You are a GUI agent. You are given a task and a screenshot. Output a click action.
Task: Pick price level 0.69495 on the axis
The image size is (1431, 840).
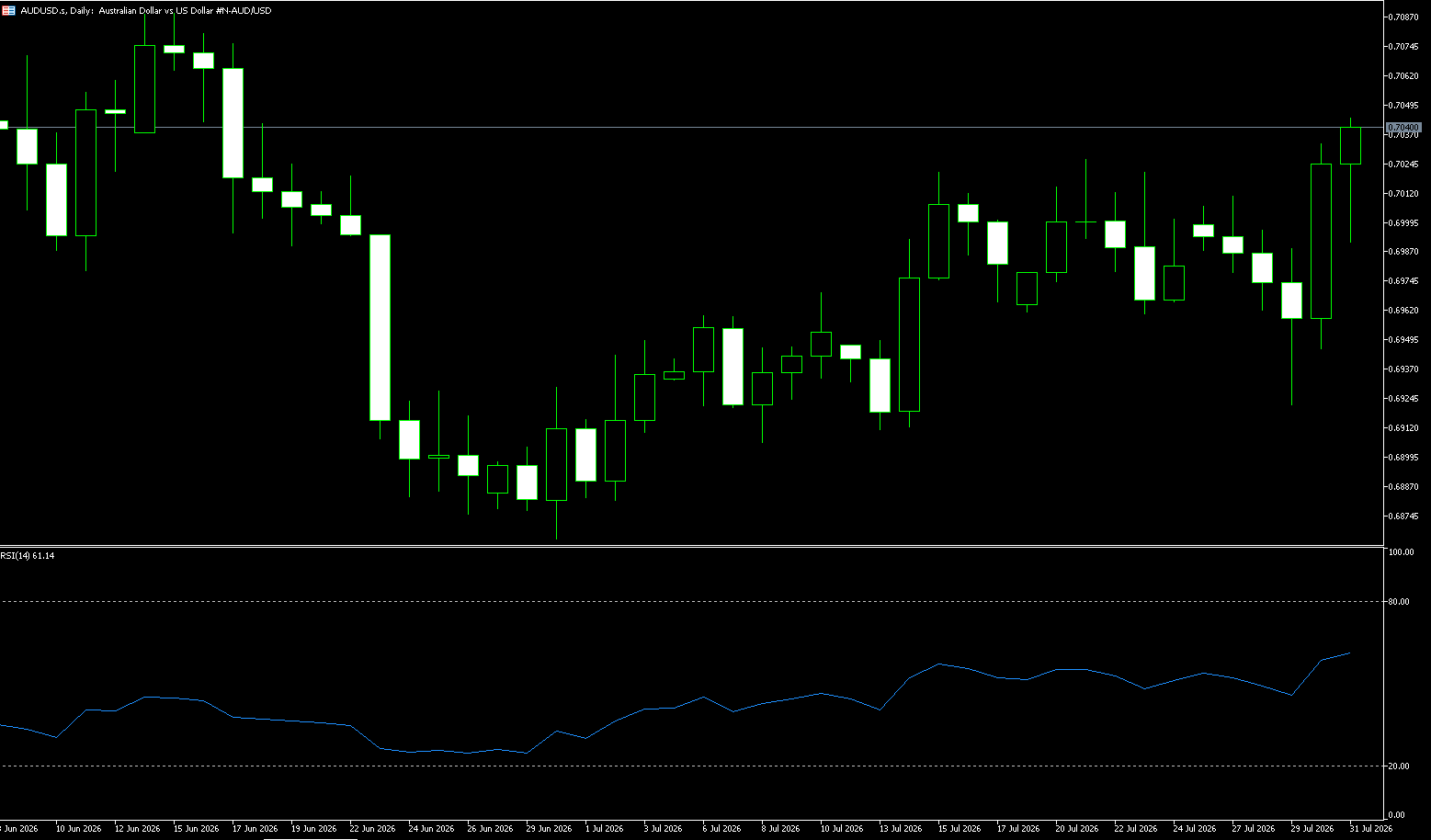pos(1404,340)
